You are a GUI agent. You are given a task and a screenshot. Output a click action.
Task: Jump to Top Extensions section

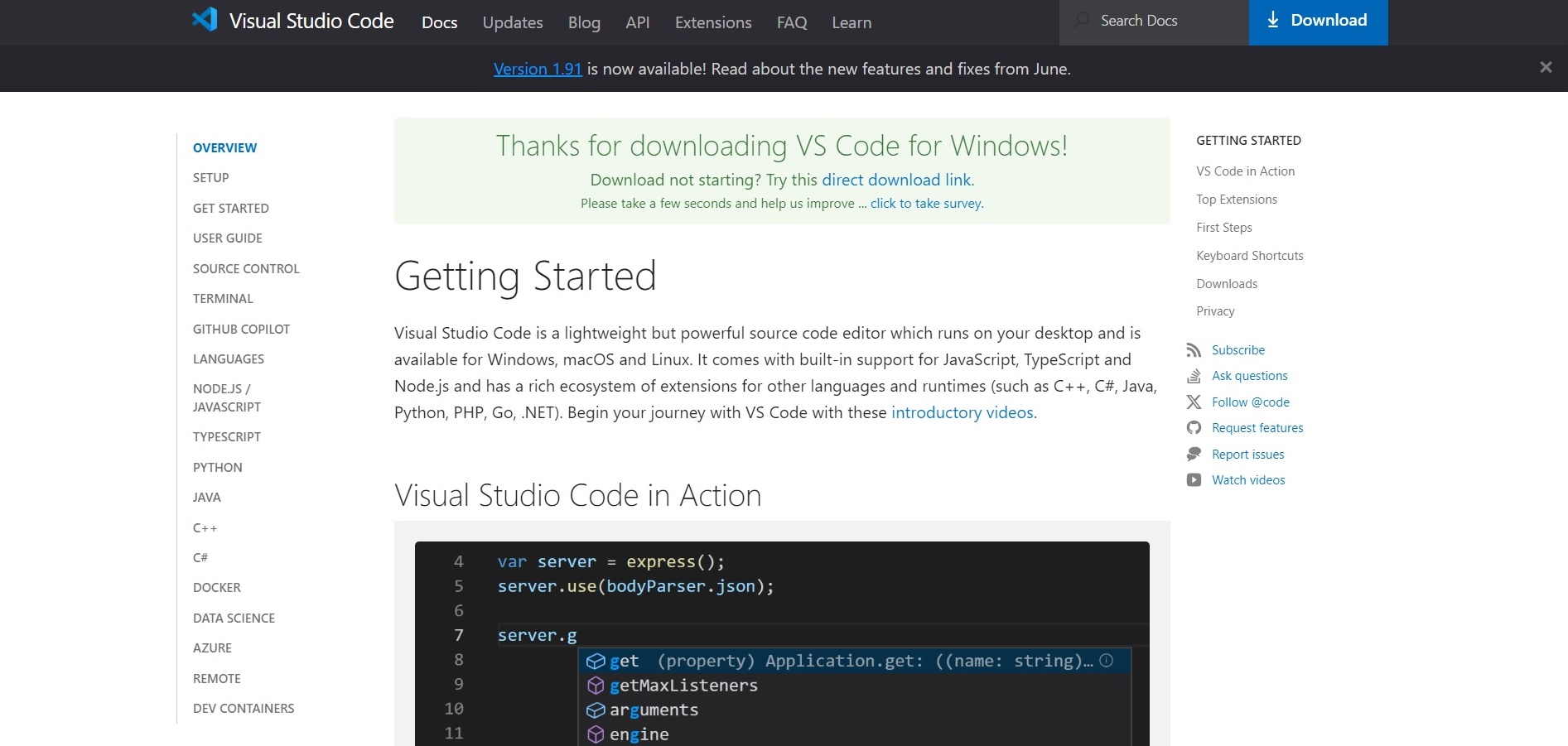click(1237, 200)
